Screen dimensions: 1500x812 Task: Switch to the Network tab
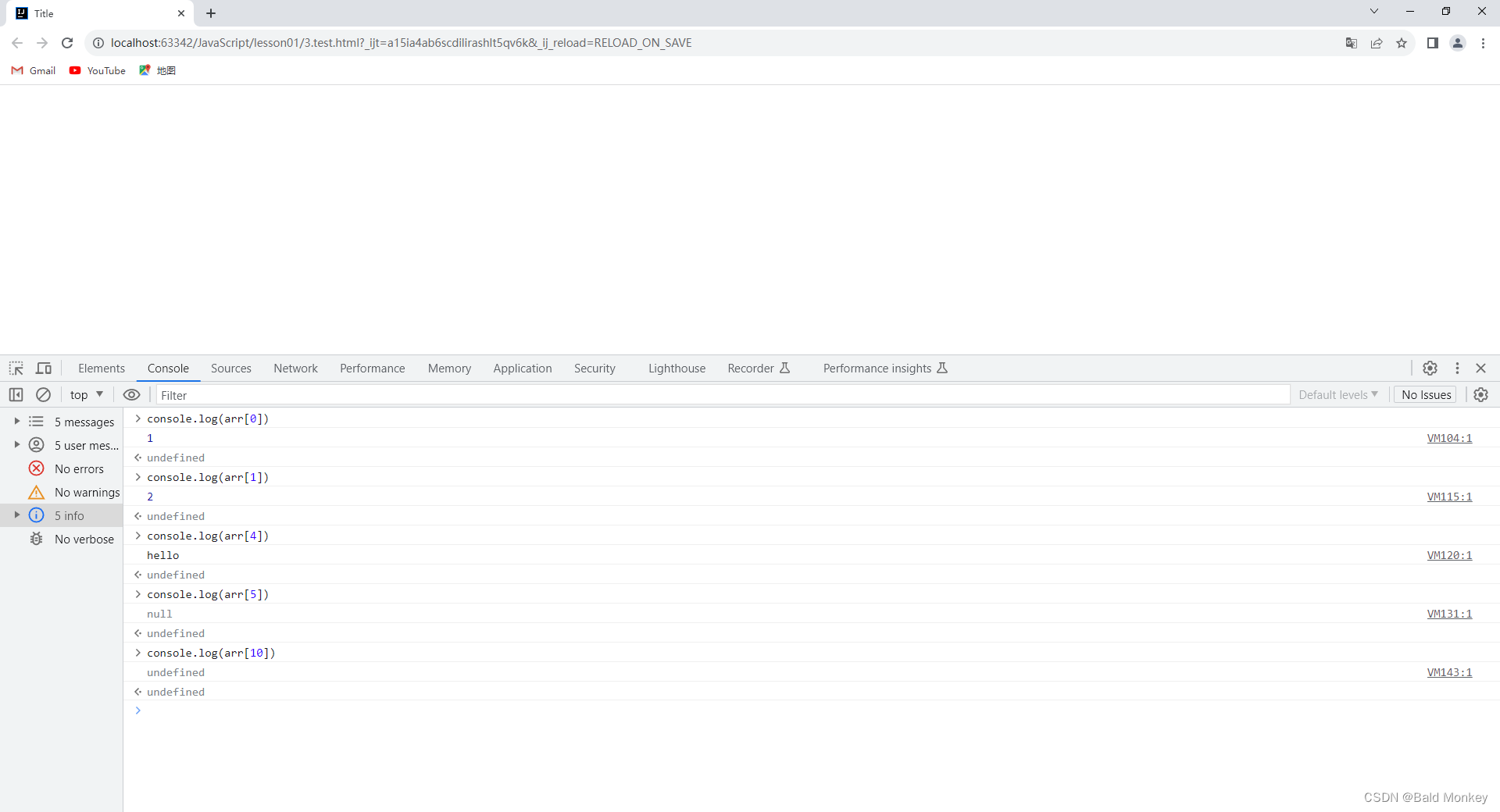295,369
